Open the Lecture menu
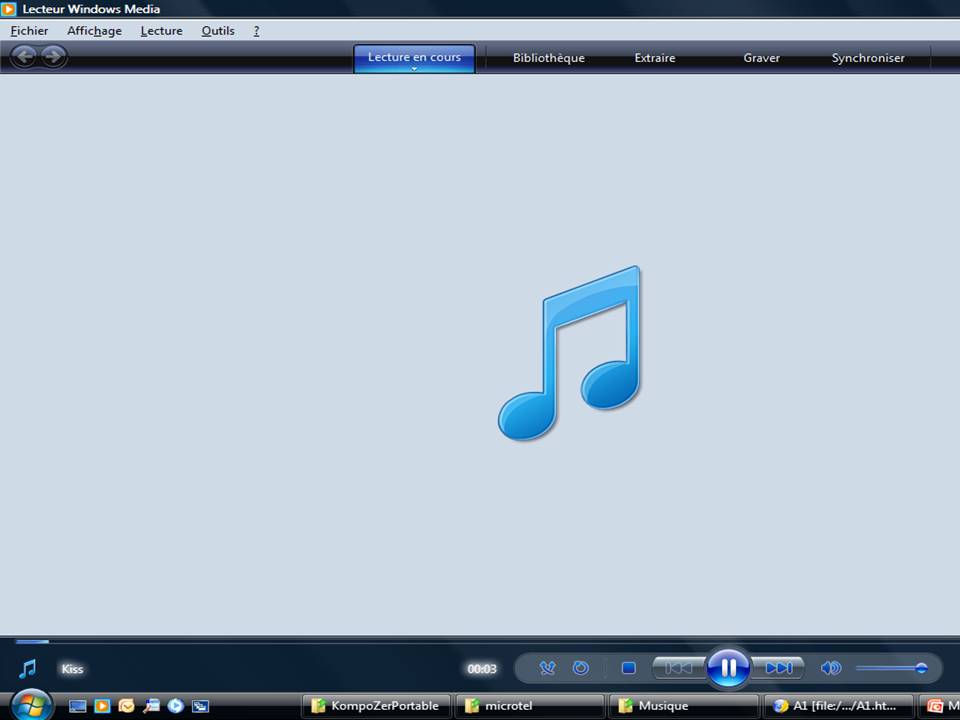Screen dimensions: 960x720 [162, 31]
